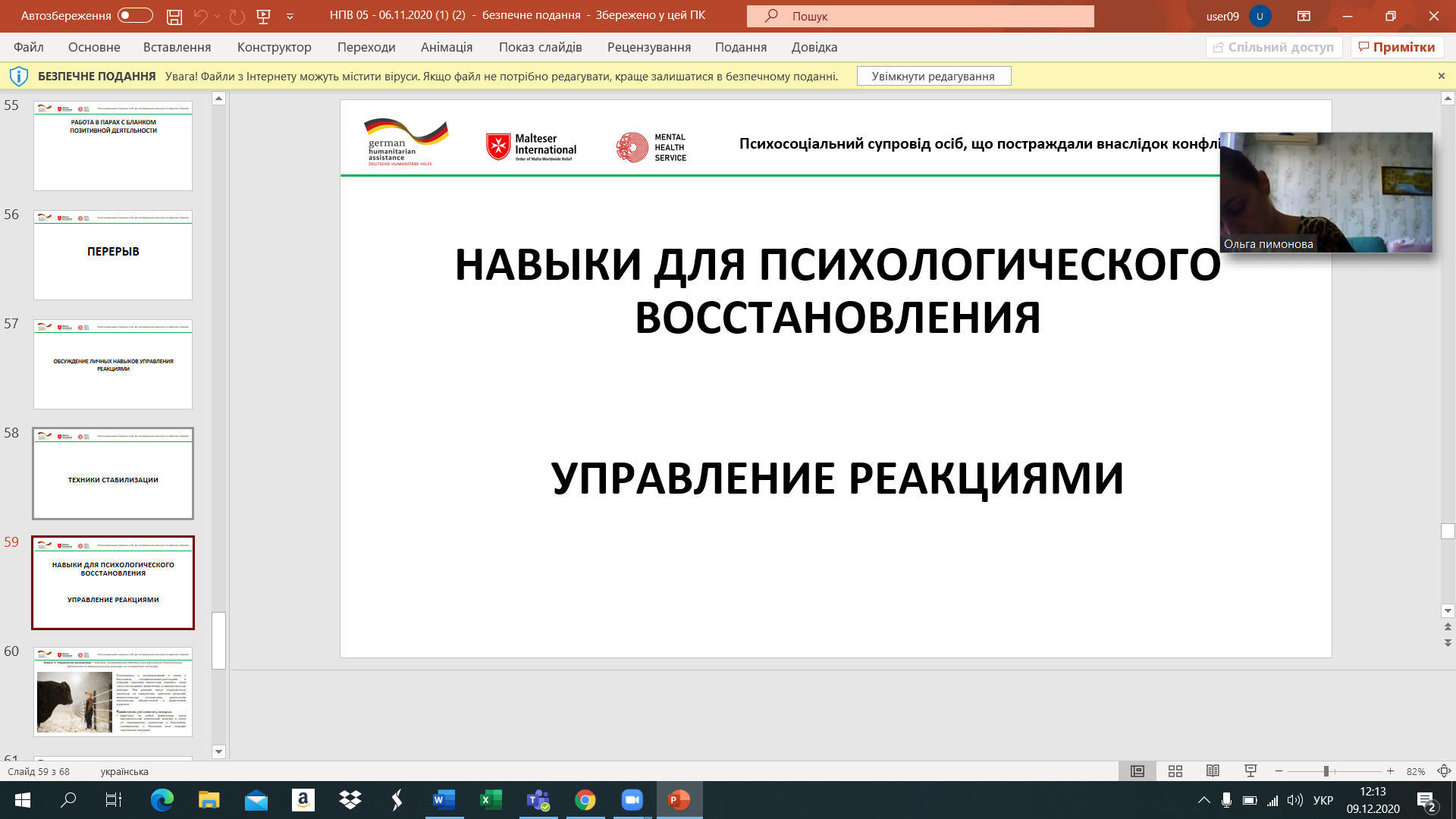This screenshot has height=819, width=1456.
Task: Open the Конструктор tab
Action: coord(274,47)
